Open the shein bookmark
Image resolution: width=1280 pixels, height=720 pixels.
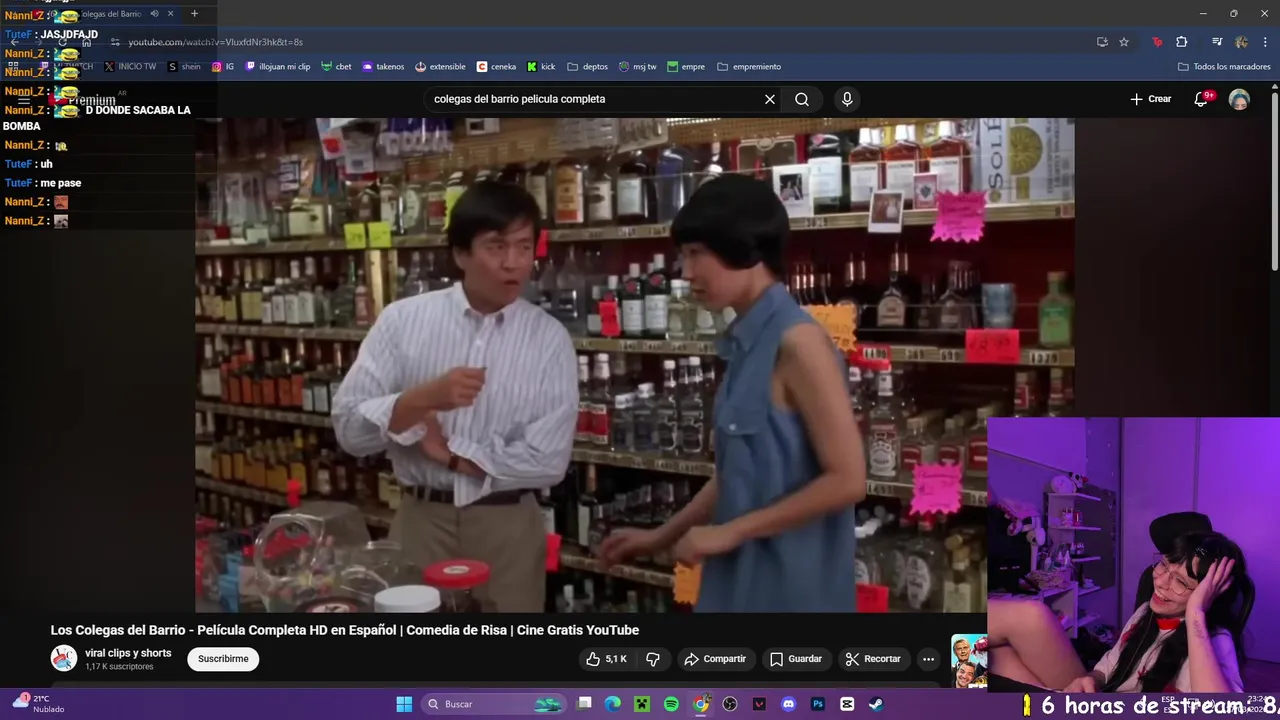point(184,67)
